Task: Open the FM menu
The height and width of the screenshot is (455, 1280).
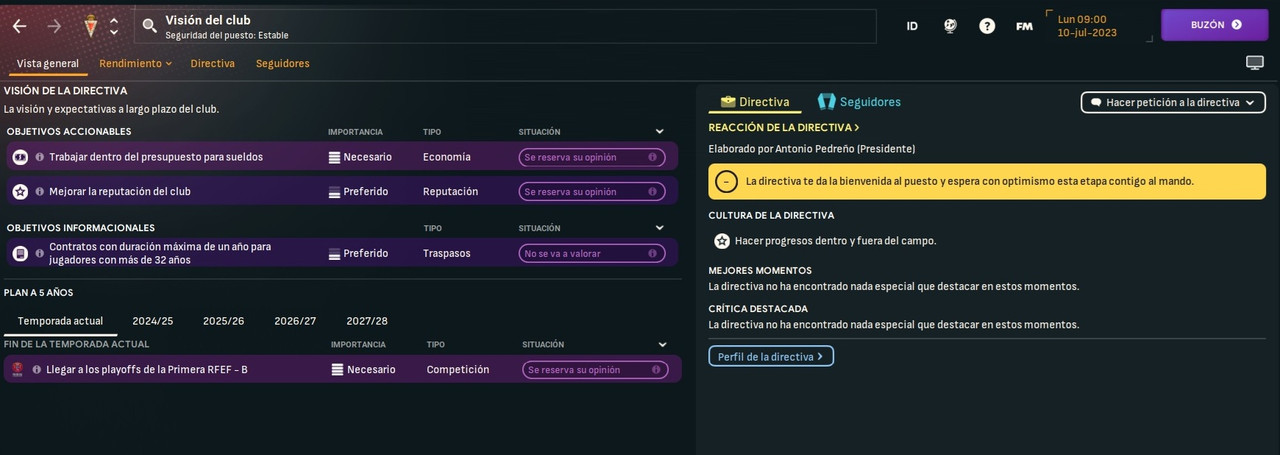Action: [1024, 26]
